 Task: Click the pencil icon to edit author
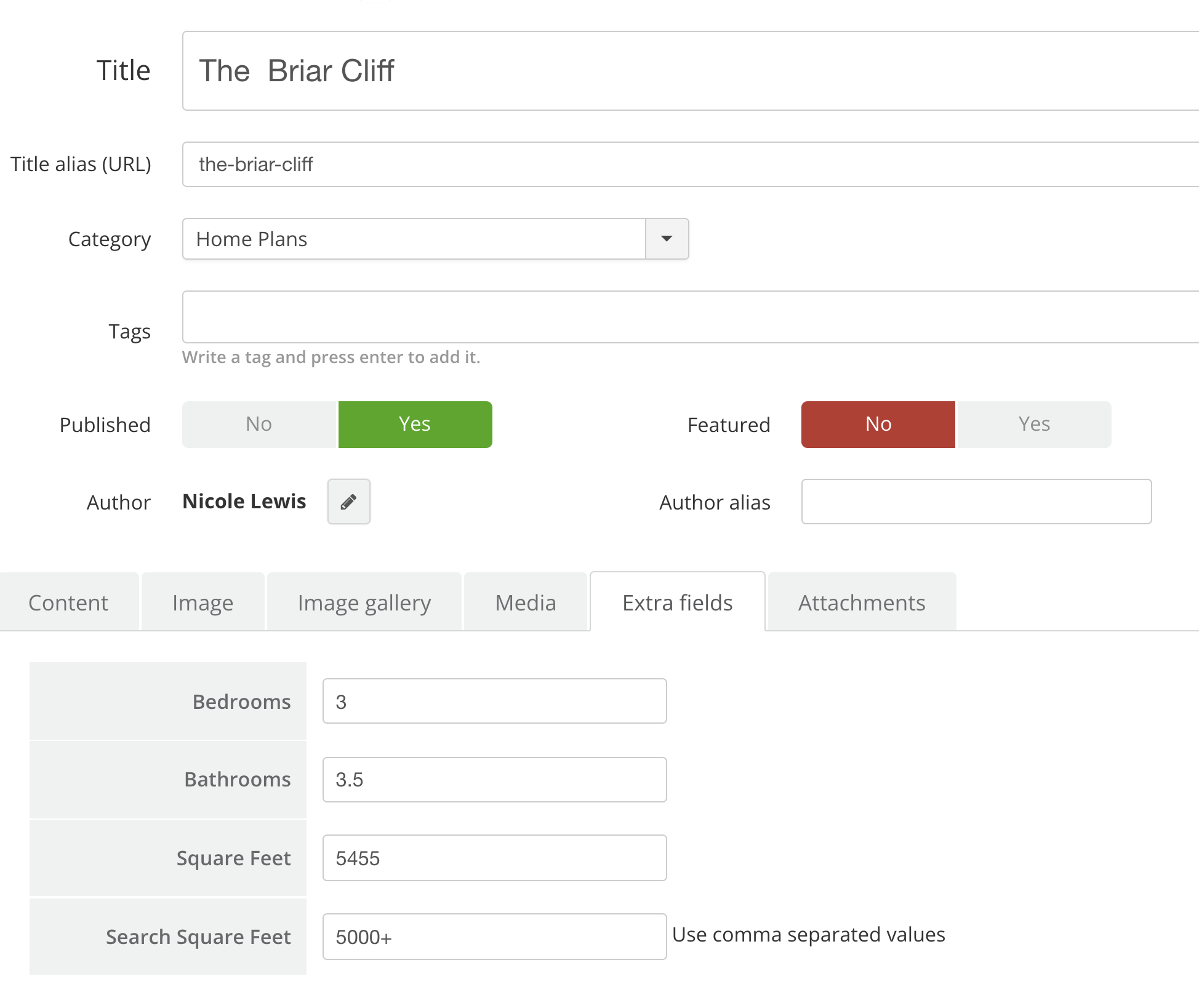point(348,502)
